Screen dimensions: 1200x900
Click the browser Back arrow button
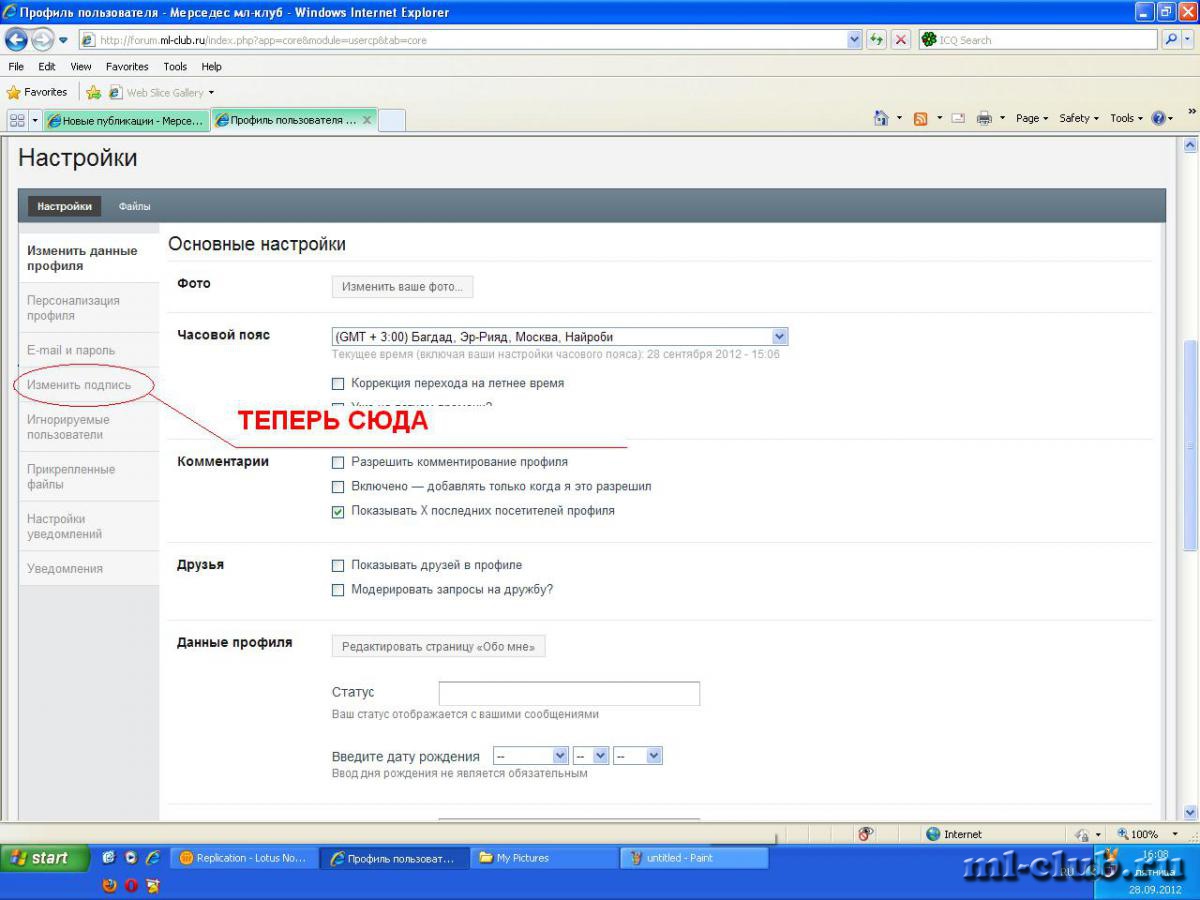click(x=16, y=40)
